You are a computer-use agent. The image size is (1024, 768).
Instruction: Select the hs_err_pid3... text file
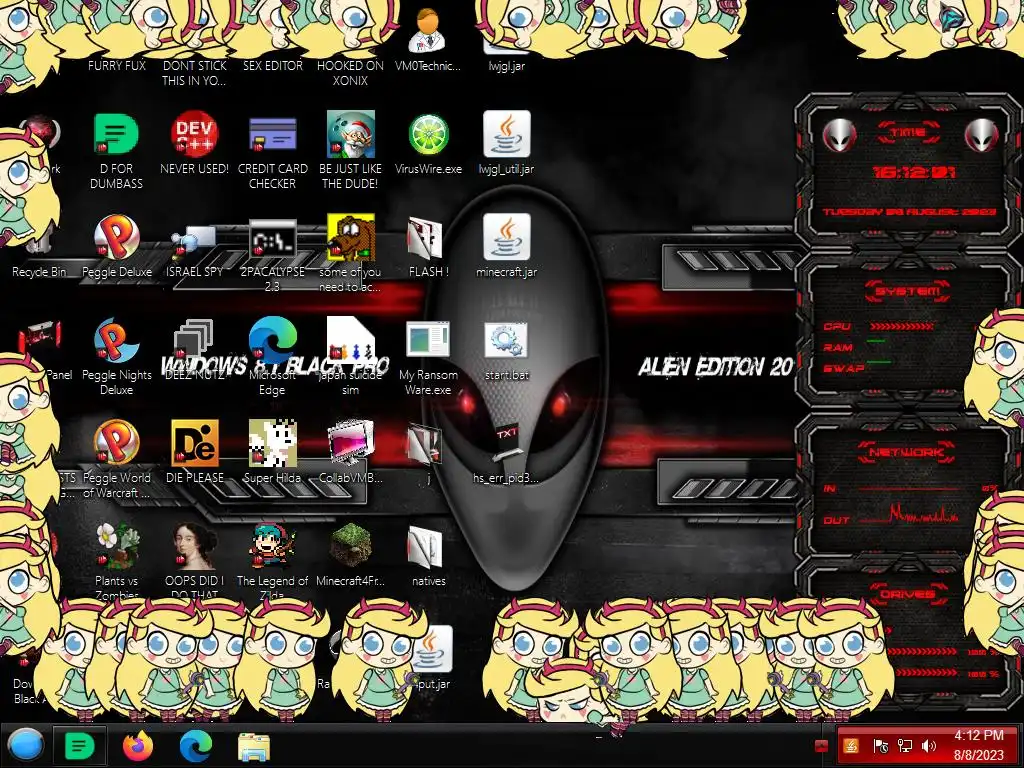(x=506, y=455)
